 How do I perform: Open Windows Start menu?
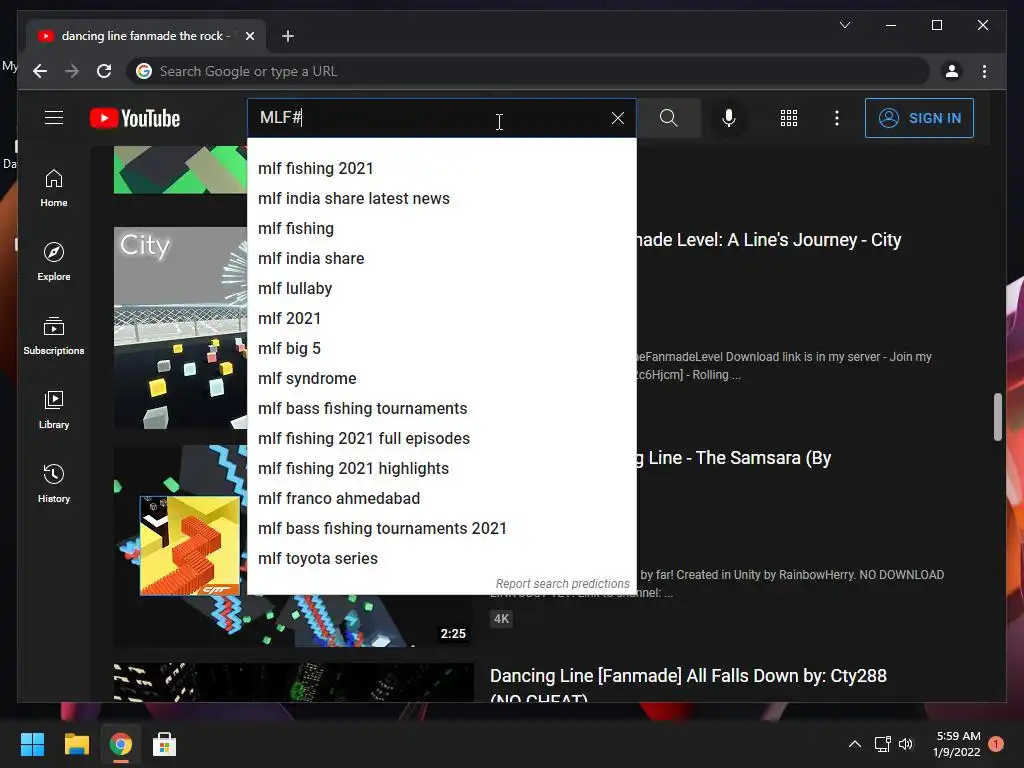pos(32,744)
